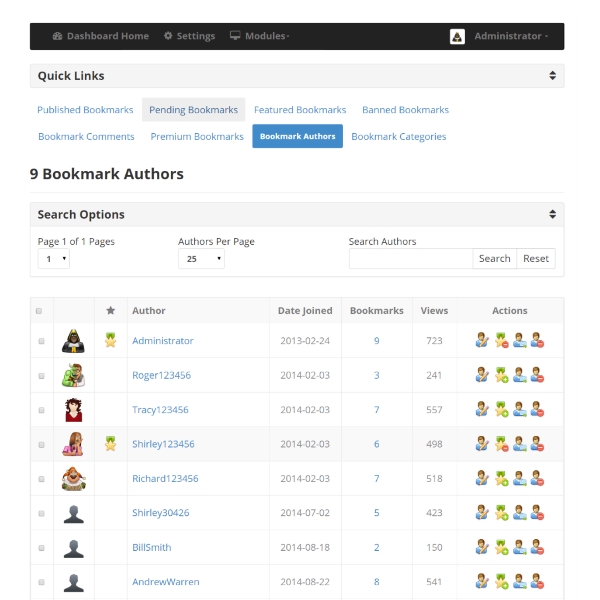
Task: Click remove-user icon in Richard123456 row
Action: tap(537, 478)
